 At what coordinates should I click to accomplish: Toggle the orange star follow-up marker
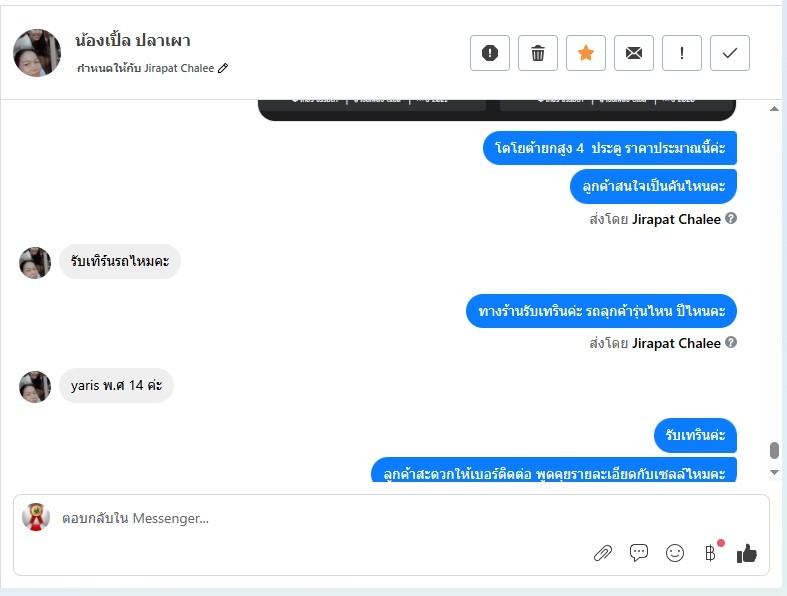[586, 53]
